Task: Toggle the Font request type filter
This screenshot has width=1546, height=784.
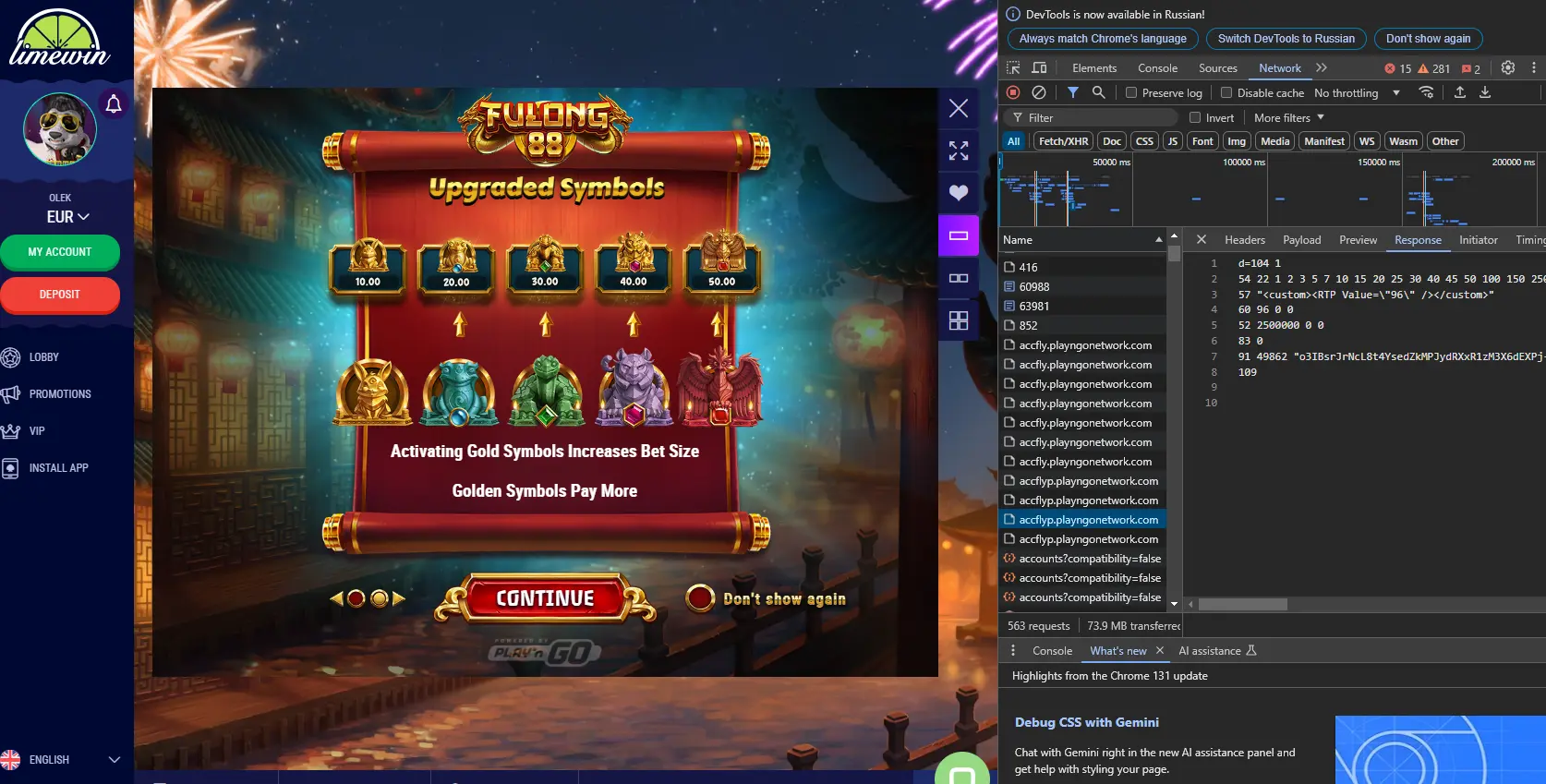Action: tap(1202, 141)
